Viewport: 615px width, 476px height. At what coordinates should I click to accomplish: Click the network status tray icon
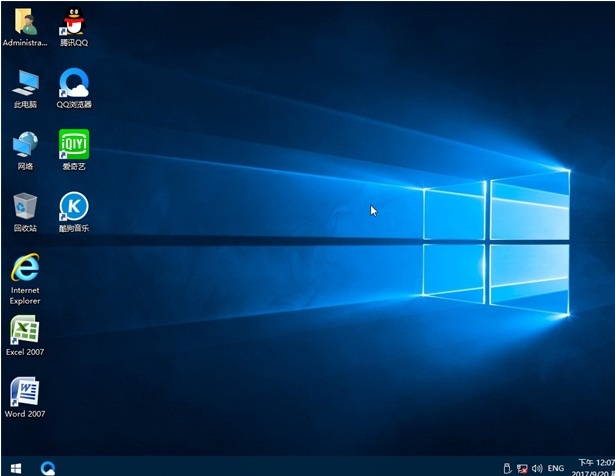522,467
